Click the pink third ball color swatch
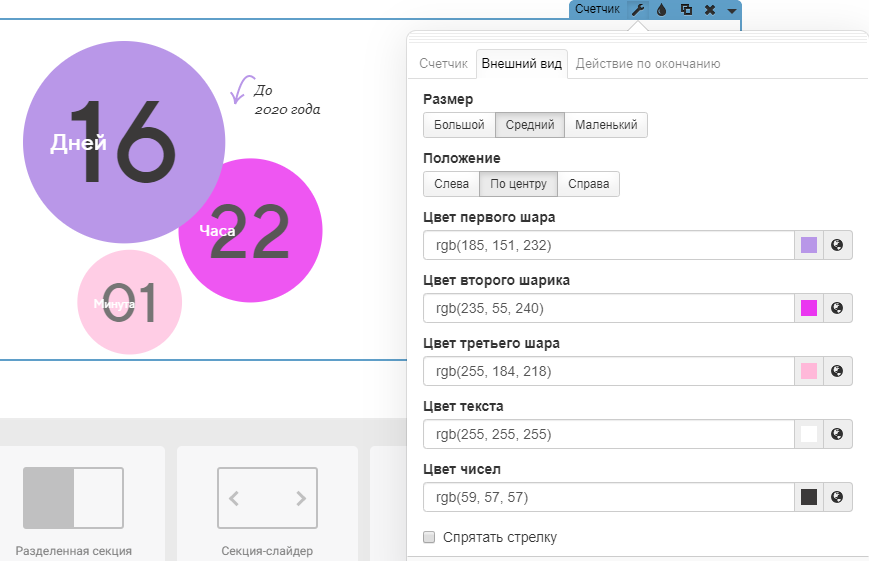The height and width of the screenshot is (561, 869). (809, 371)
